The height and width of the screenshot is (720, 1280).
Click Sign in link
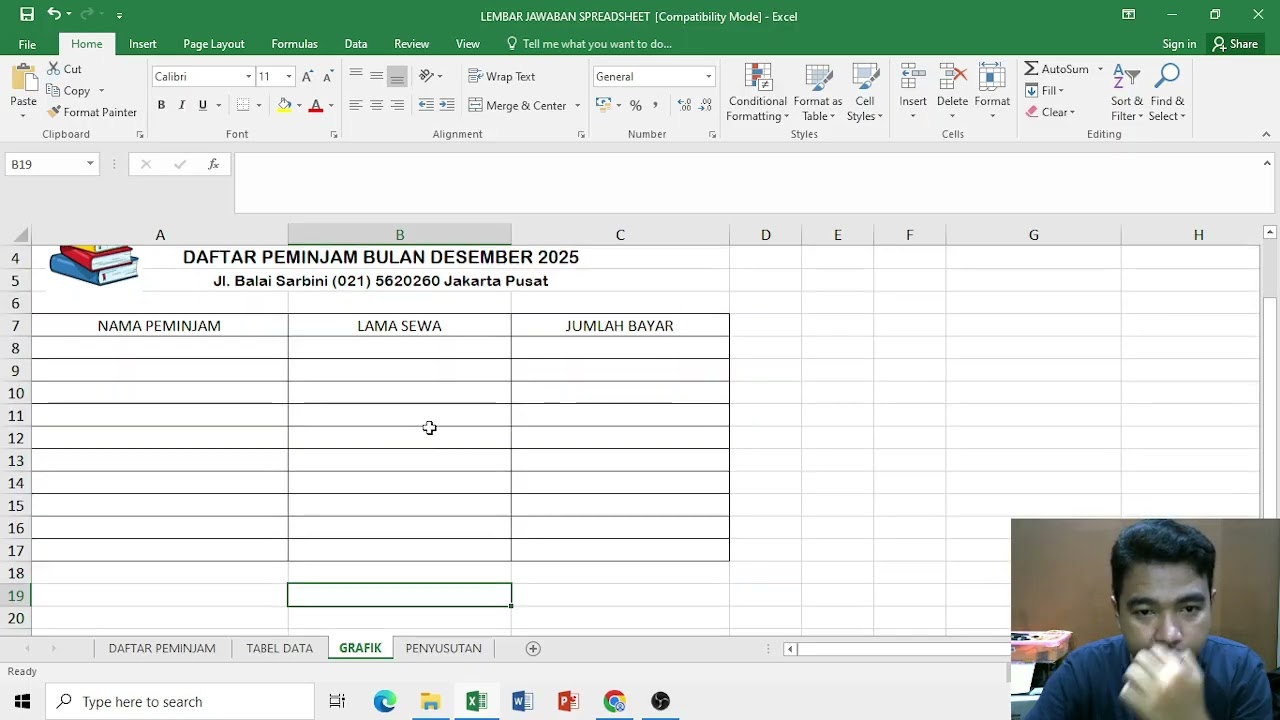point(1179,44)
